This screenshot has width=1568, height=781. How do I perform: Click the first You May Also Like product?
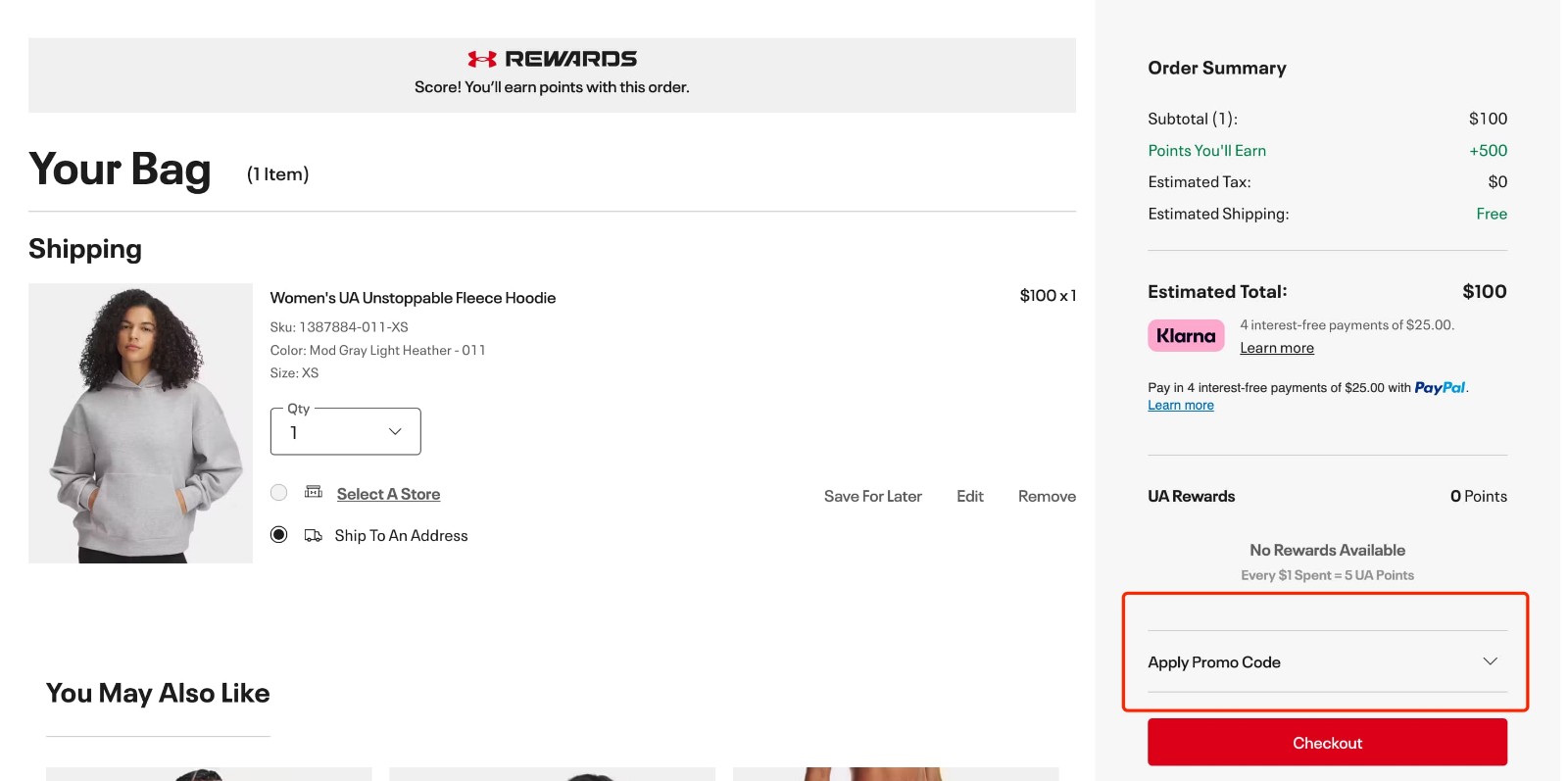tap(208, 774)
